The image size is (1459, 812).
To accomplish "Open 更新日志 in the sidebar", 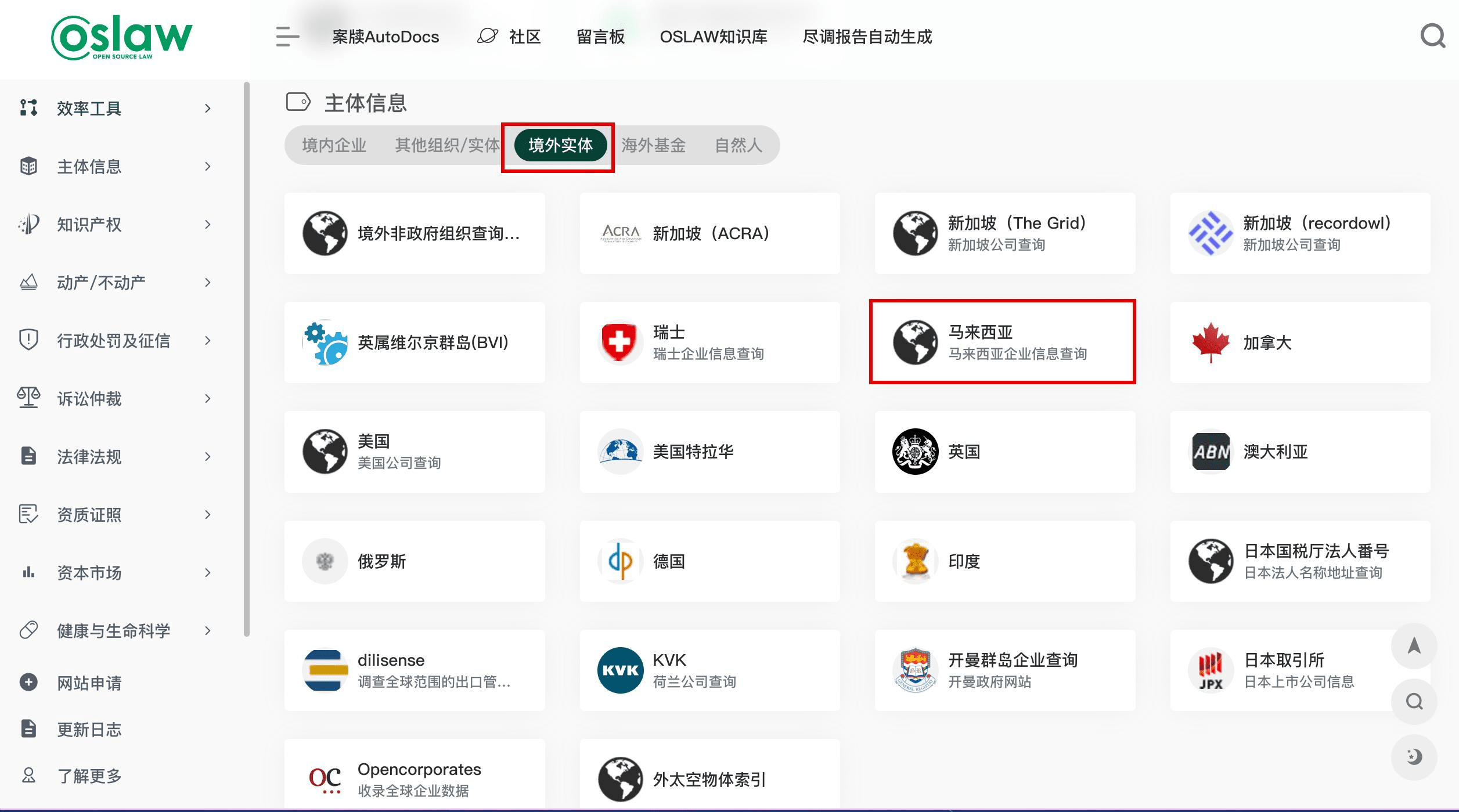I will click(89, 729).
